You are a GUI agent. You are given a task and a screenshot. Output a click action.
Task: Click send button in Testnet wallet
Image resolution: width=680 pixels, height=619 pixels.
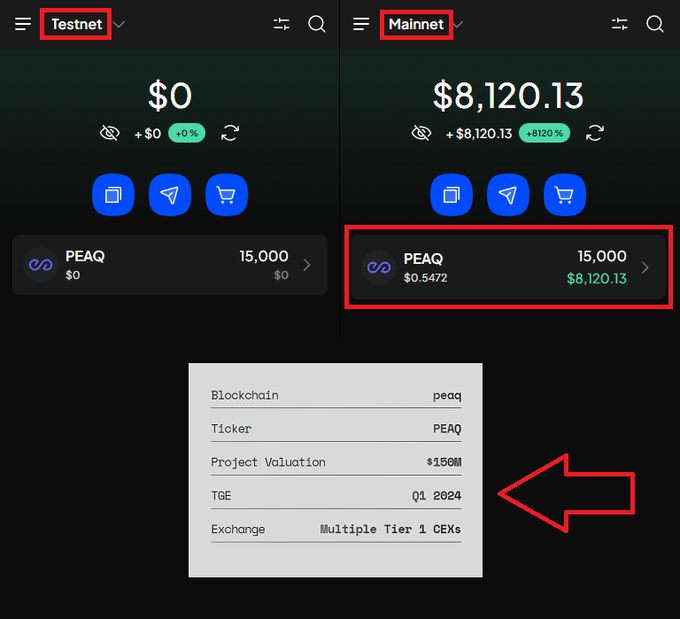[x=170, y=195]
